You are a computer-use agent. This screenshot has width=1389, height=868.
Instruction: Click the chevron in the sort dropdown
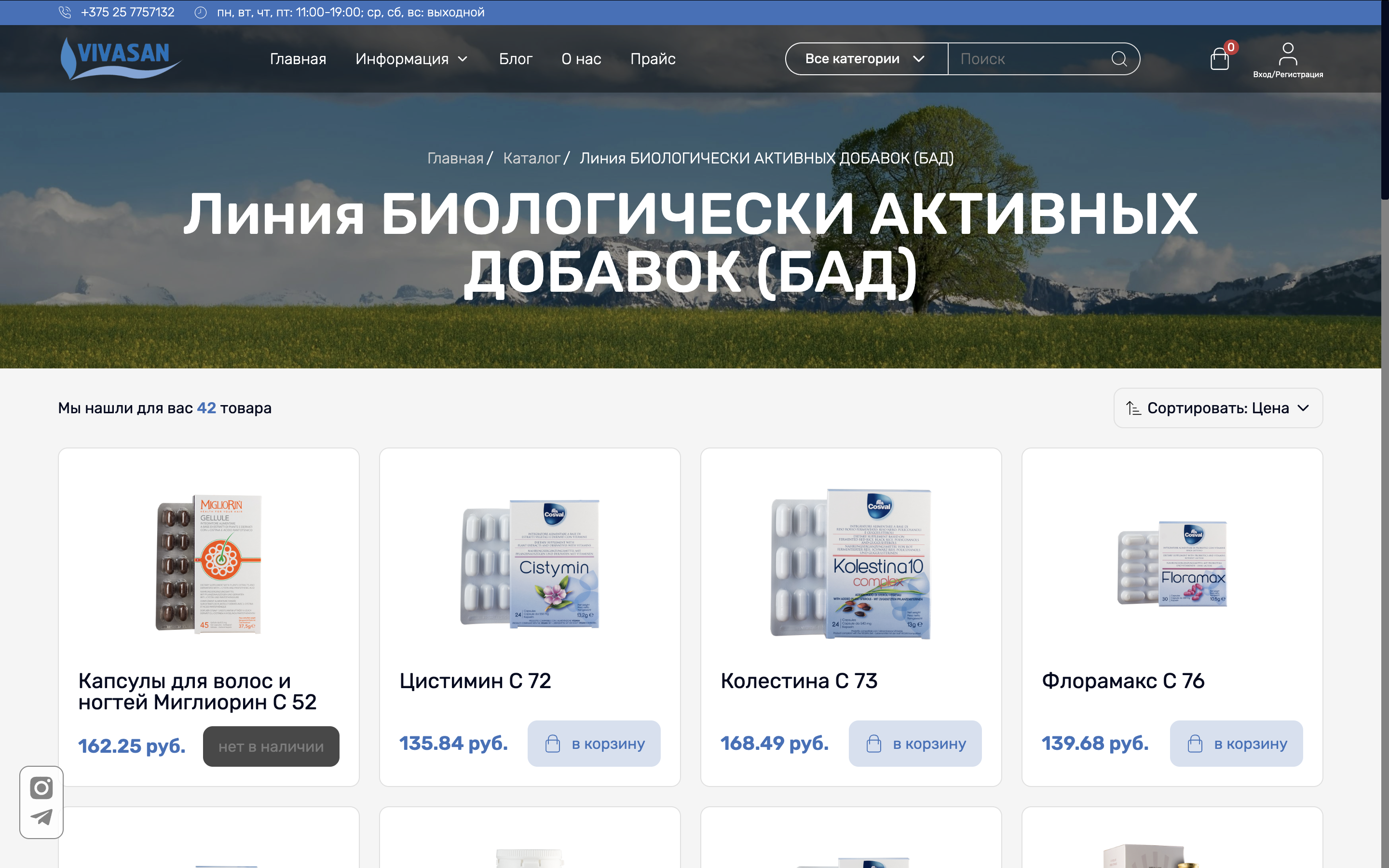1303,408
